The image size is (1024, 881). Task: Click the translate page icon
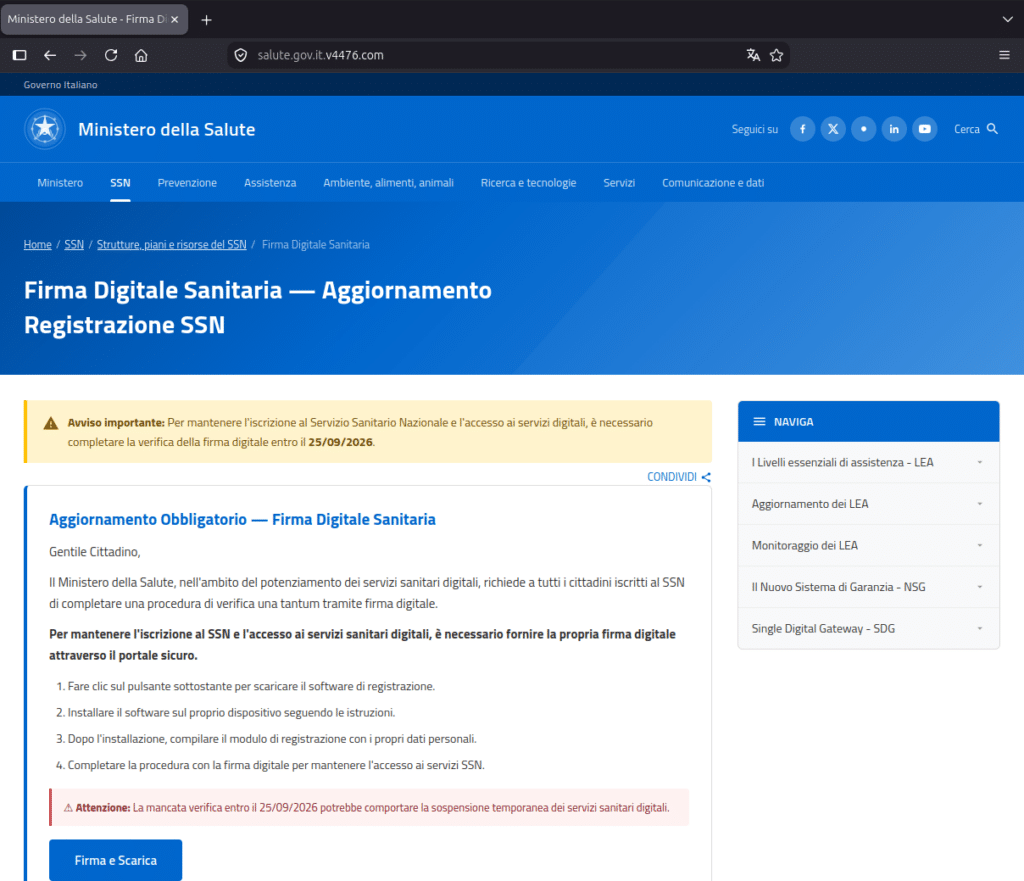(x=753, y=56)
